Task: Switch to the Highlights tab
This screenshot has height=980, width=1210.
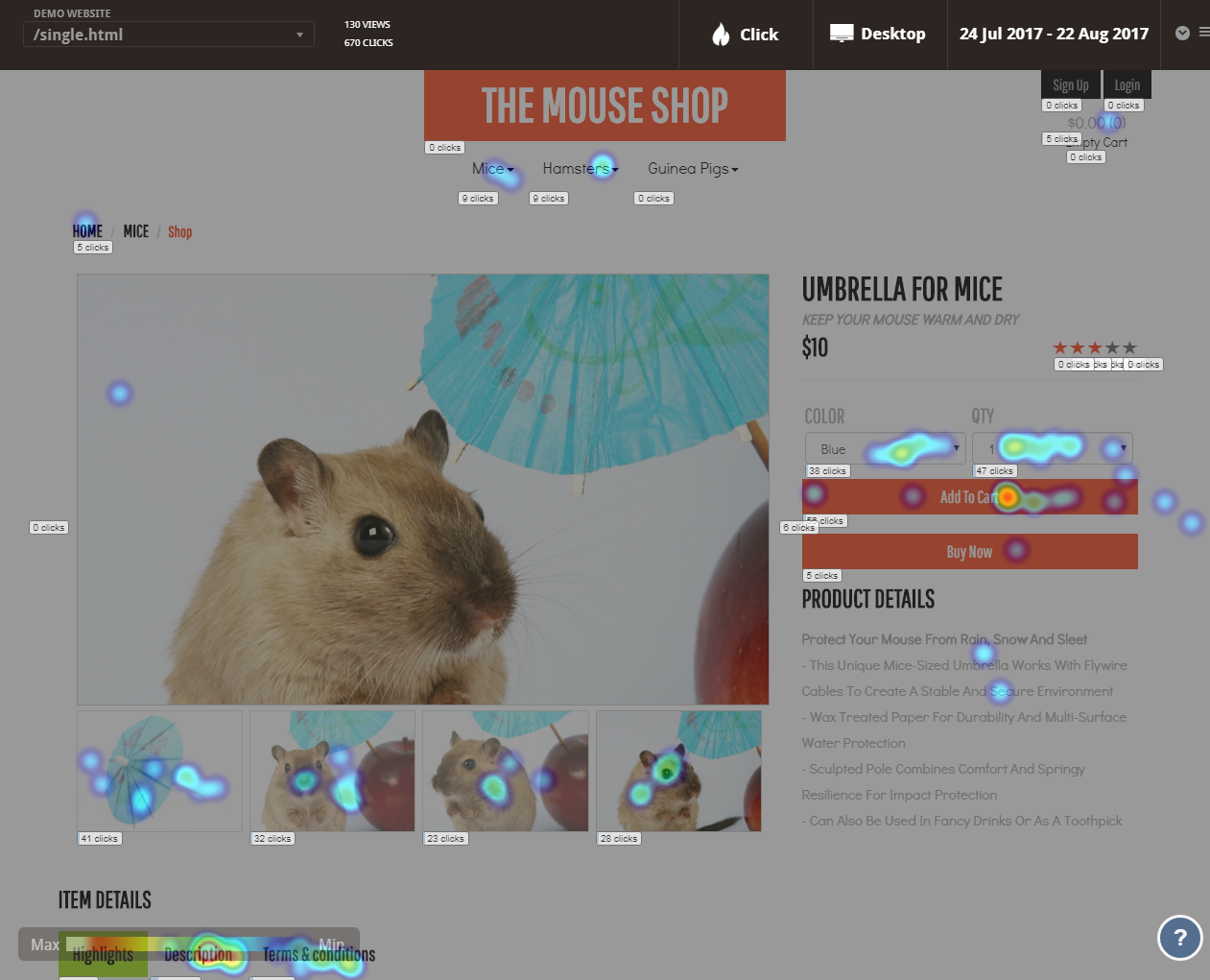Action: (103, 954)
